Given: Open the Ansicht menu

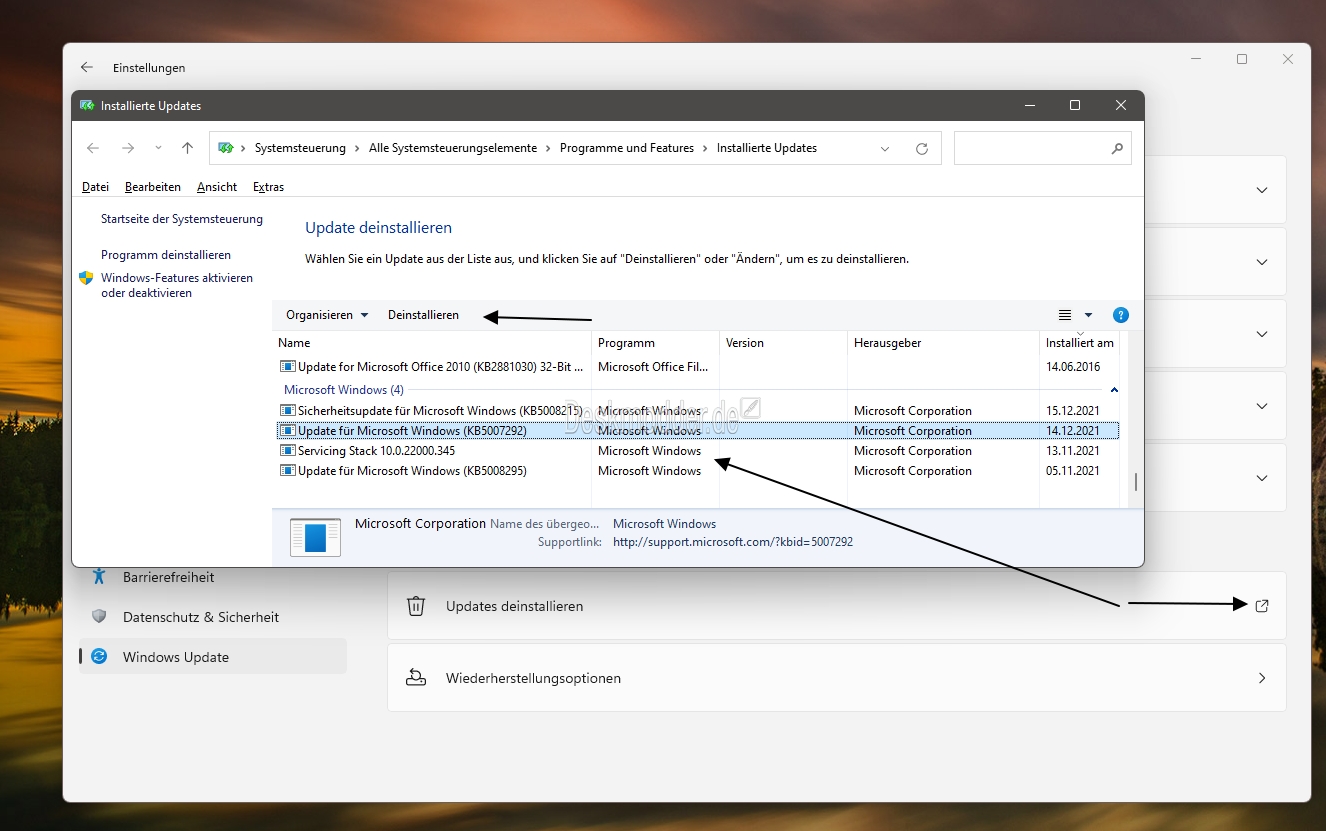Looking at the screenshot, I should point(217,187).
